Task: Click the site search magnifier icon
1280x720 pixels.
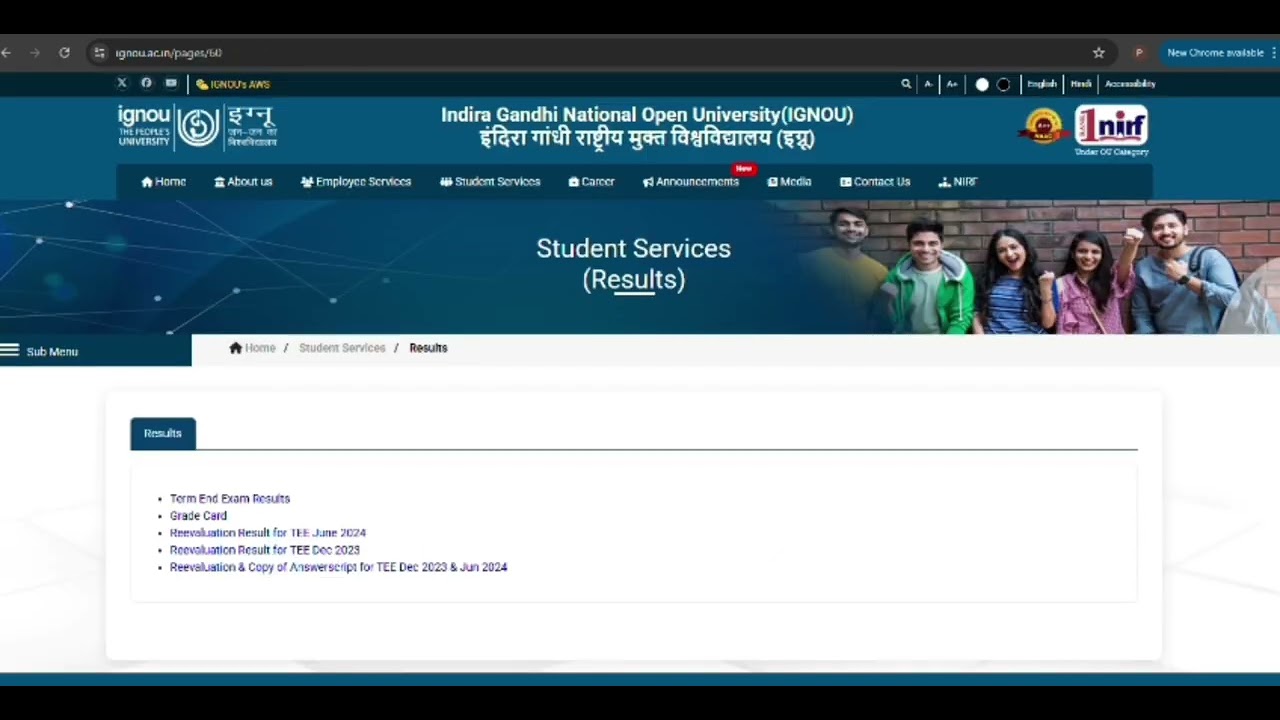Action: 906,84
